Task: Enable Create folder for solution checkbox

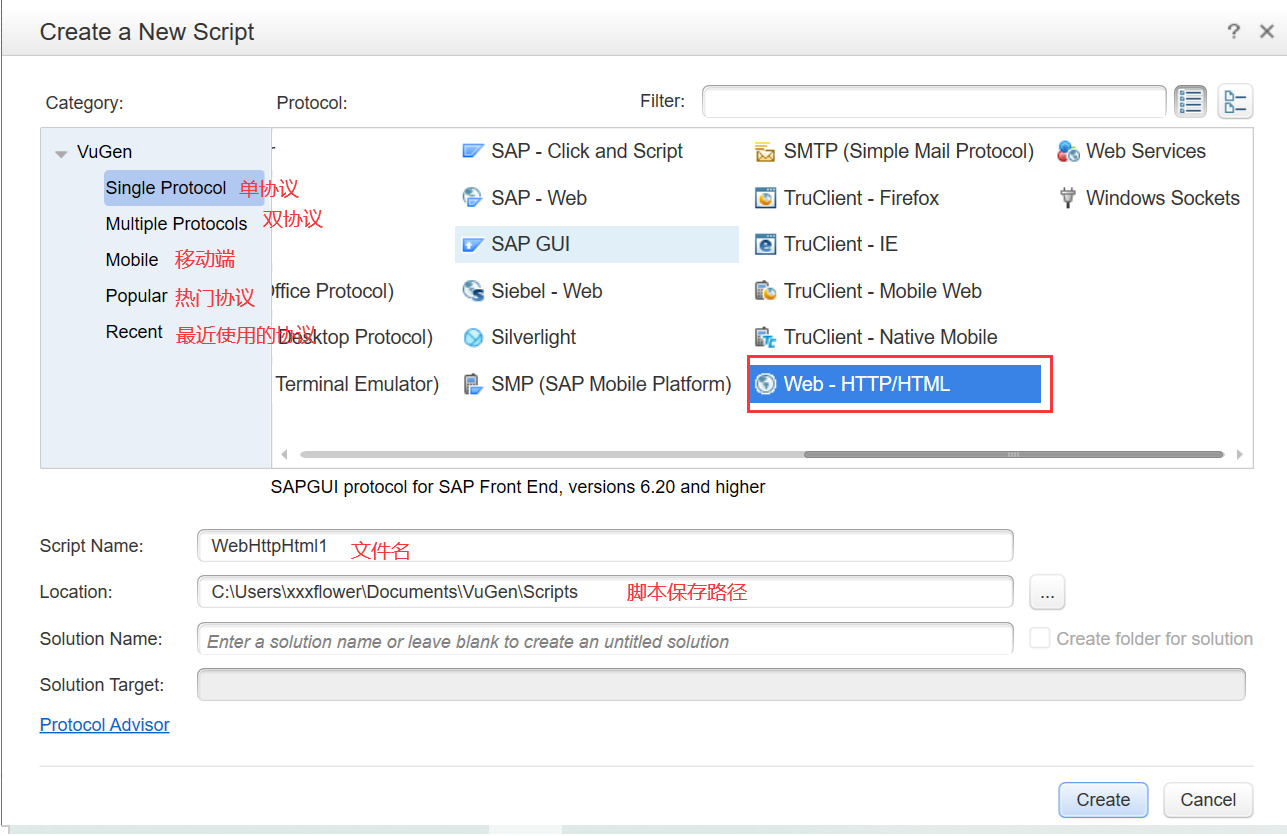Action: 1040,638
